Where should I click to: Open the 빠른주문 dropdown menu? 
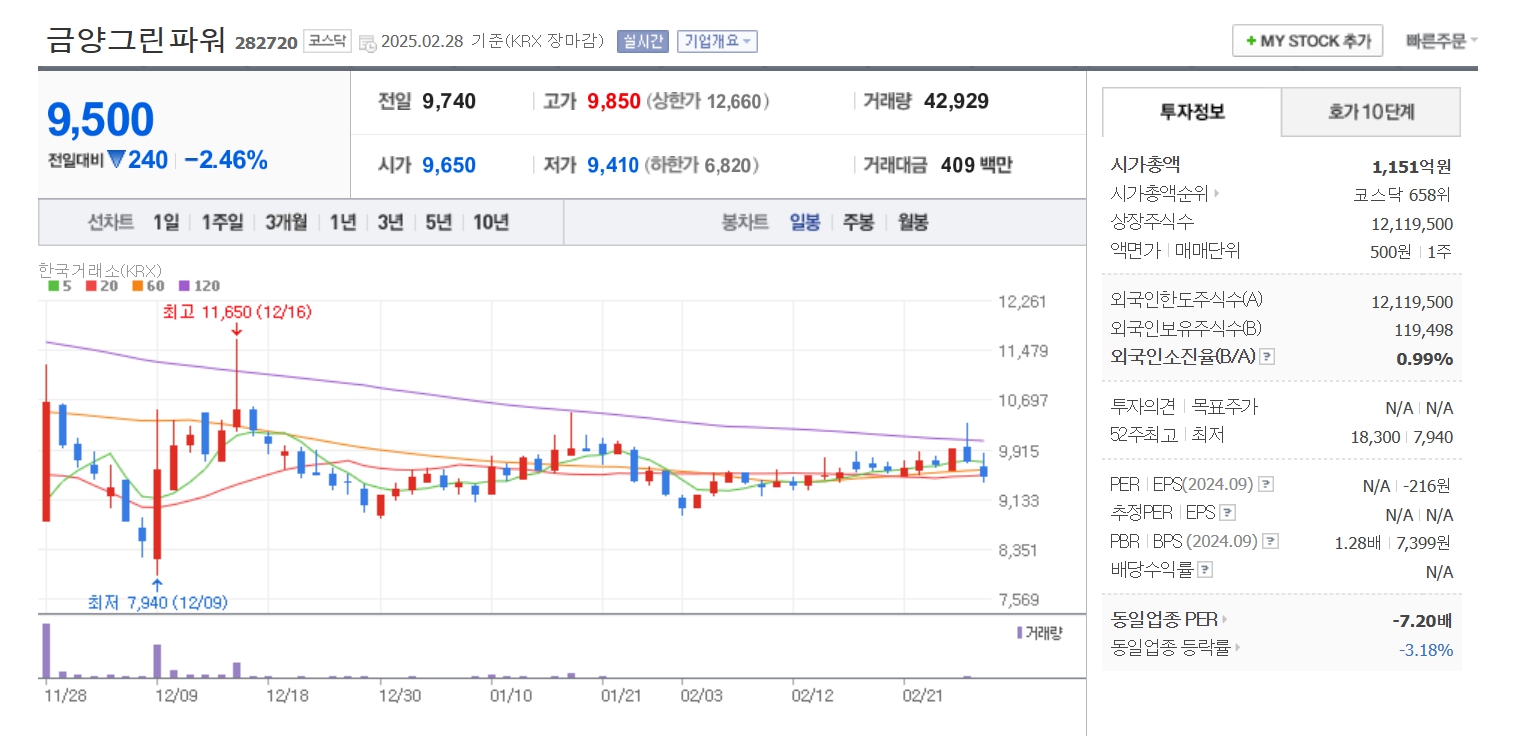tap(1441, 41)
